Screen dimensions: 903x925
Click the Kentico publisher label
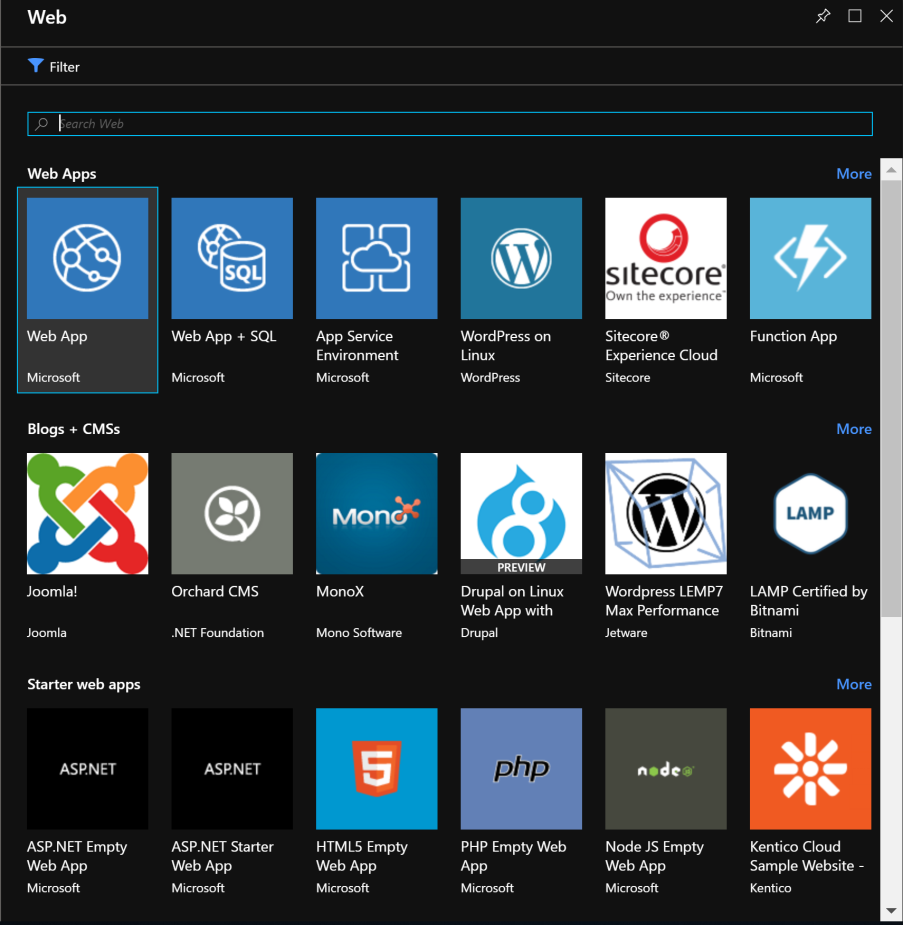pos(770,888)
